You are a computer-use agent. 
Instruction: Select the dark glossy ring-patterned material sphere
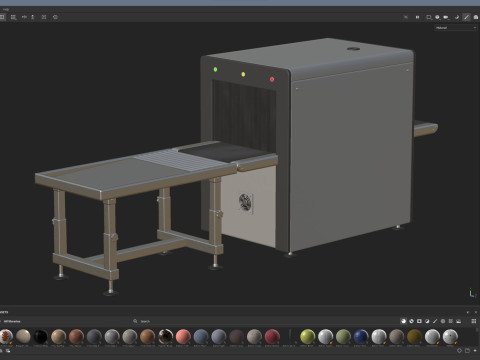pos(165,337)
